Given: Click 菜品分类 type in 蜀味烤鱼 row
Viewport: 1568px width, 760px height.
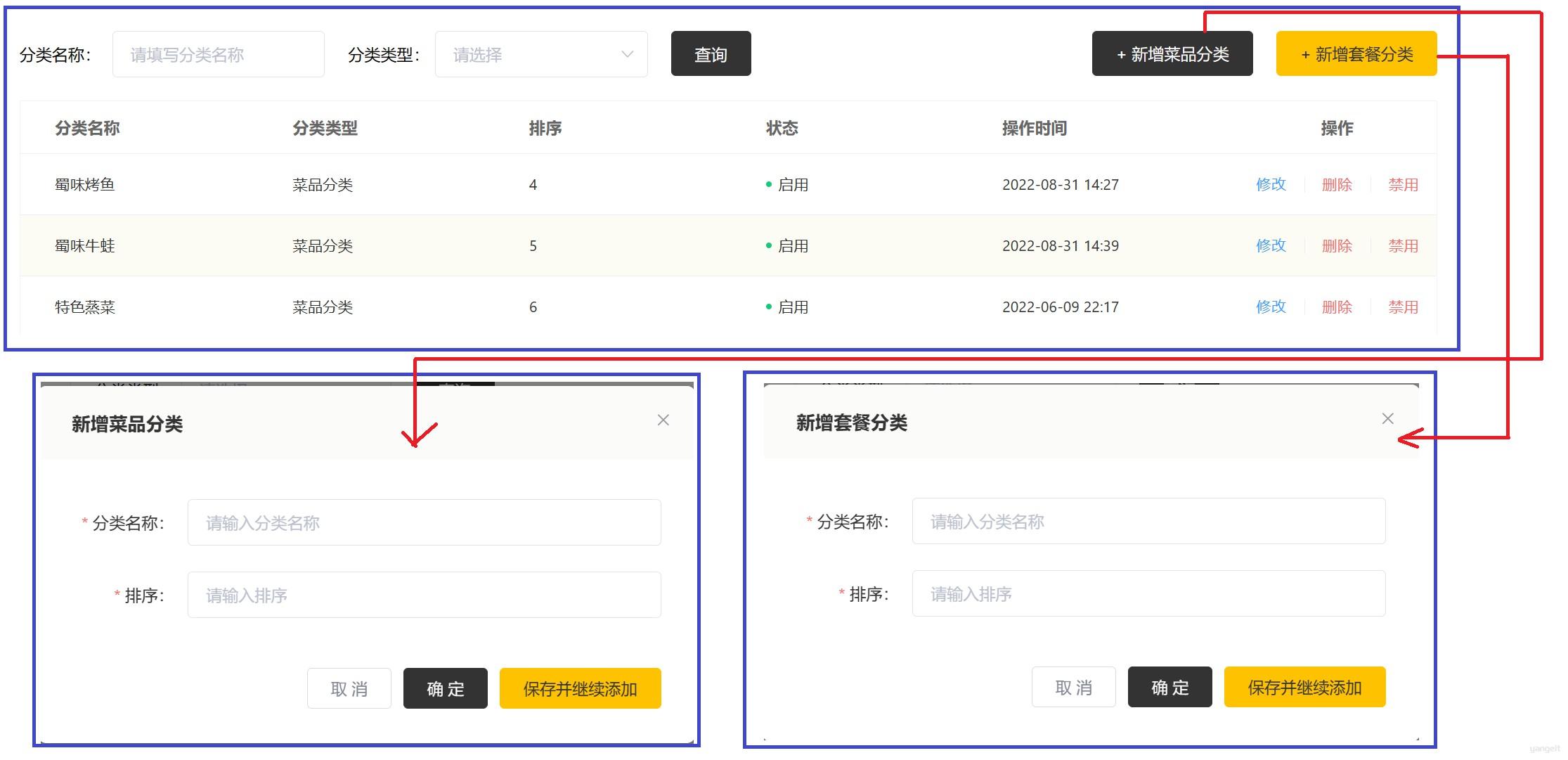Looking at the screenshot, I should pyautogui.click(x=323, y=184).
